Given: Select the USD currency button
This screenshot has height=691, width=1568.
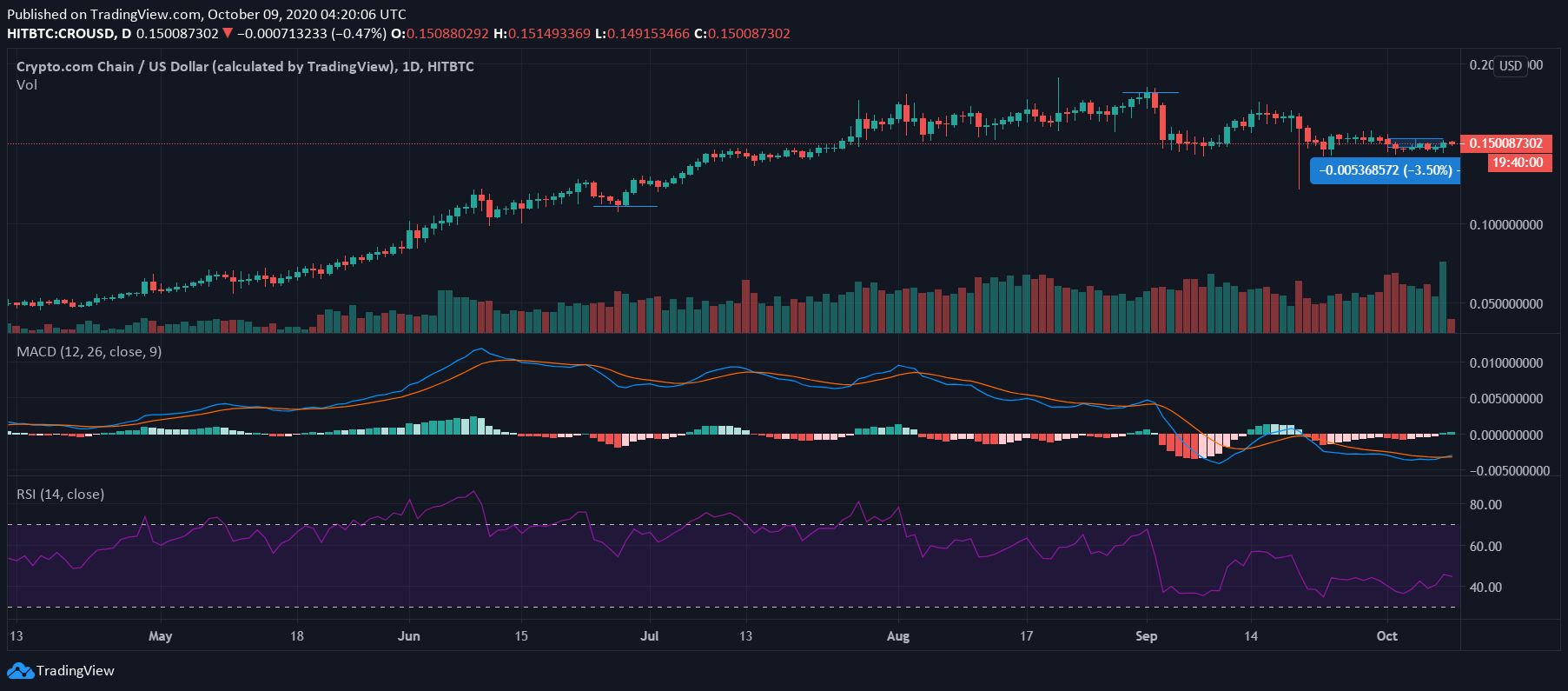Looking at the screenshot, I should tap(1511, 66).
